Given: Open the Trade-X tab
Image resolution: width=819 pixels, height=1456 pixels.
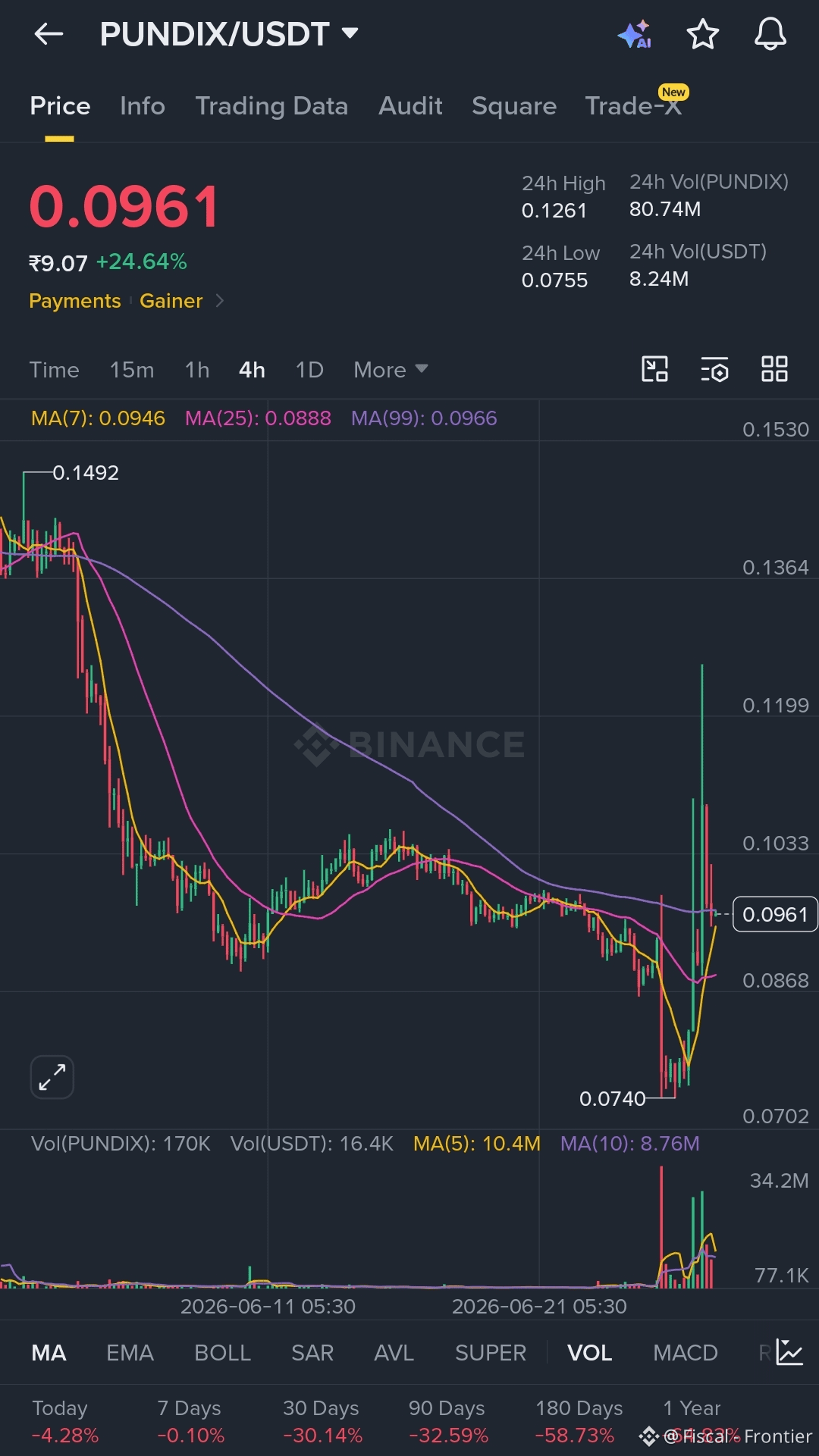Looking at the screenshot, I should (634, 106).
